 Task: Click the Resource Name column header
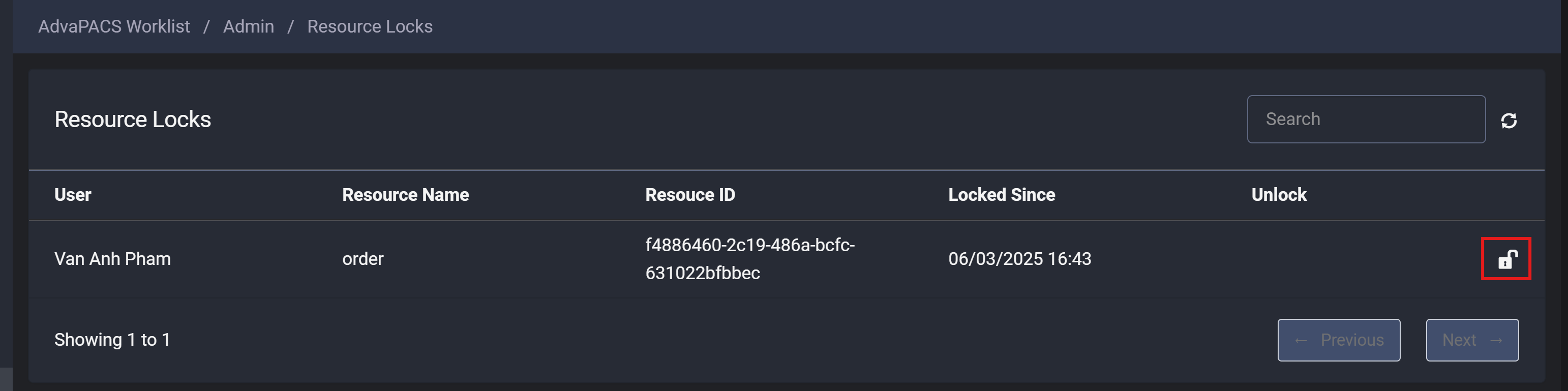405,195
